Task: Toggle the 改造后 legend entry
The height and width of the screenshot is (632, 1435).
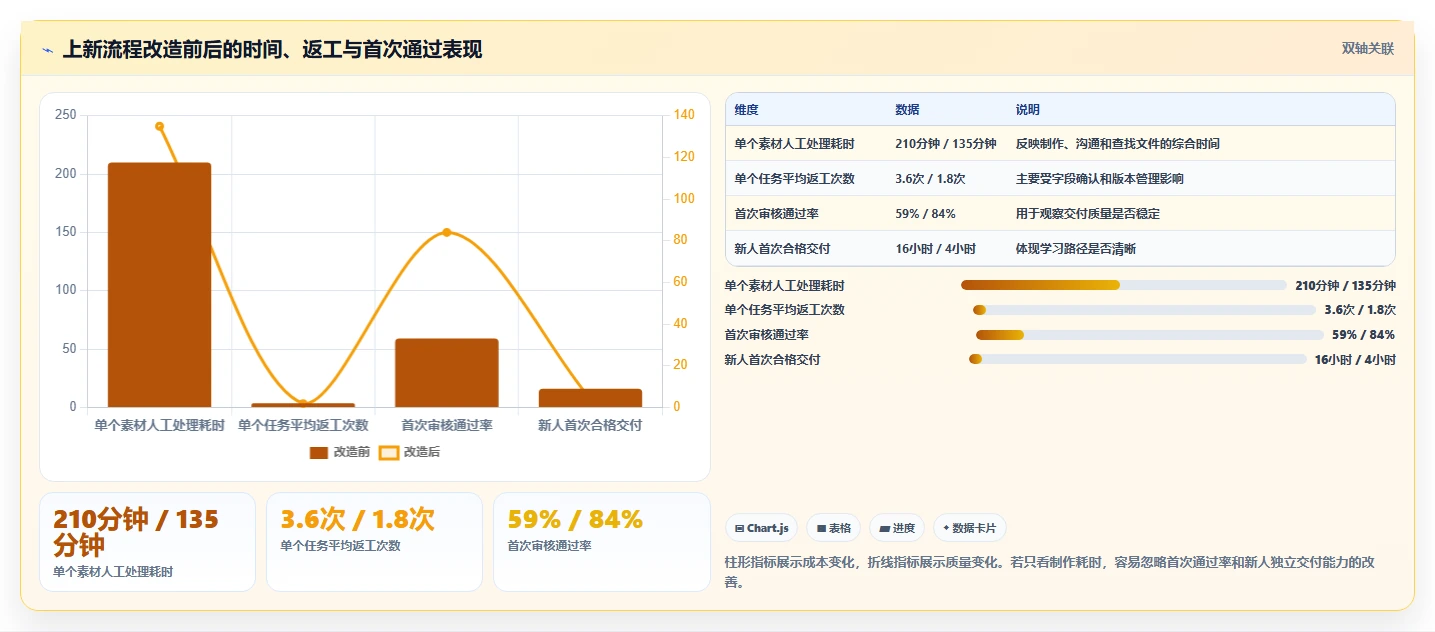Action: (409, 452)
